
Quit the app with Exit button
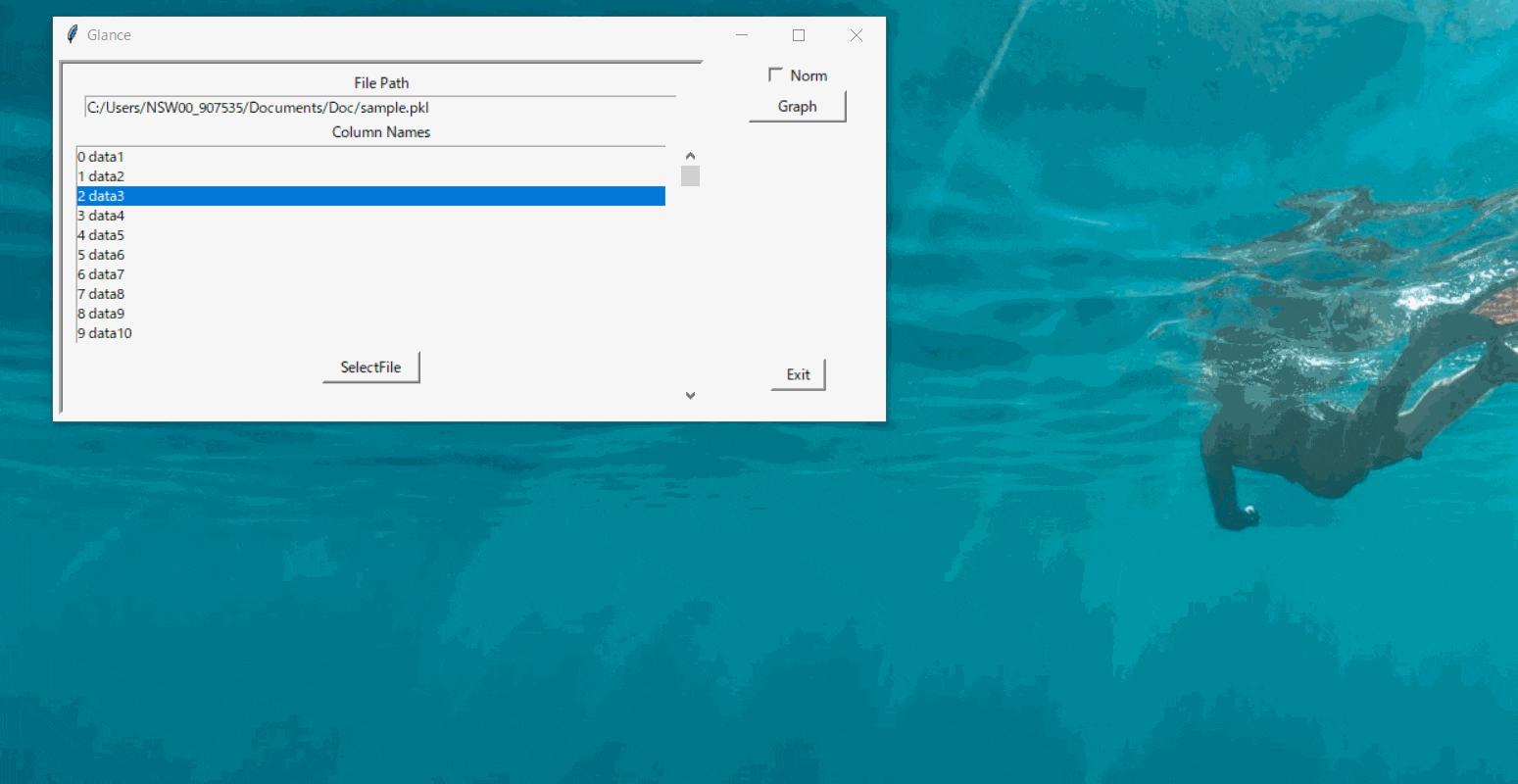pyautogui.click(x=798, y=374)
